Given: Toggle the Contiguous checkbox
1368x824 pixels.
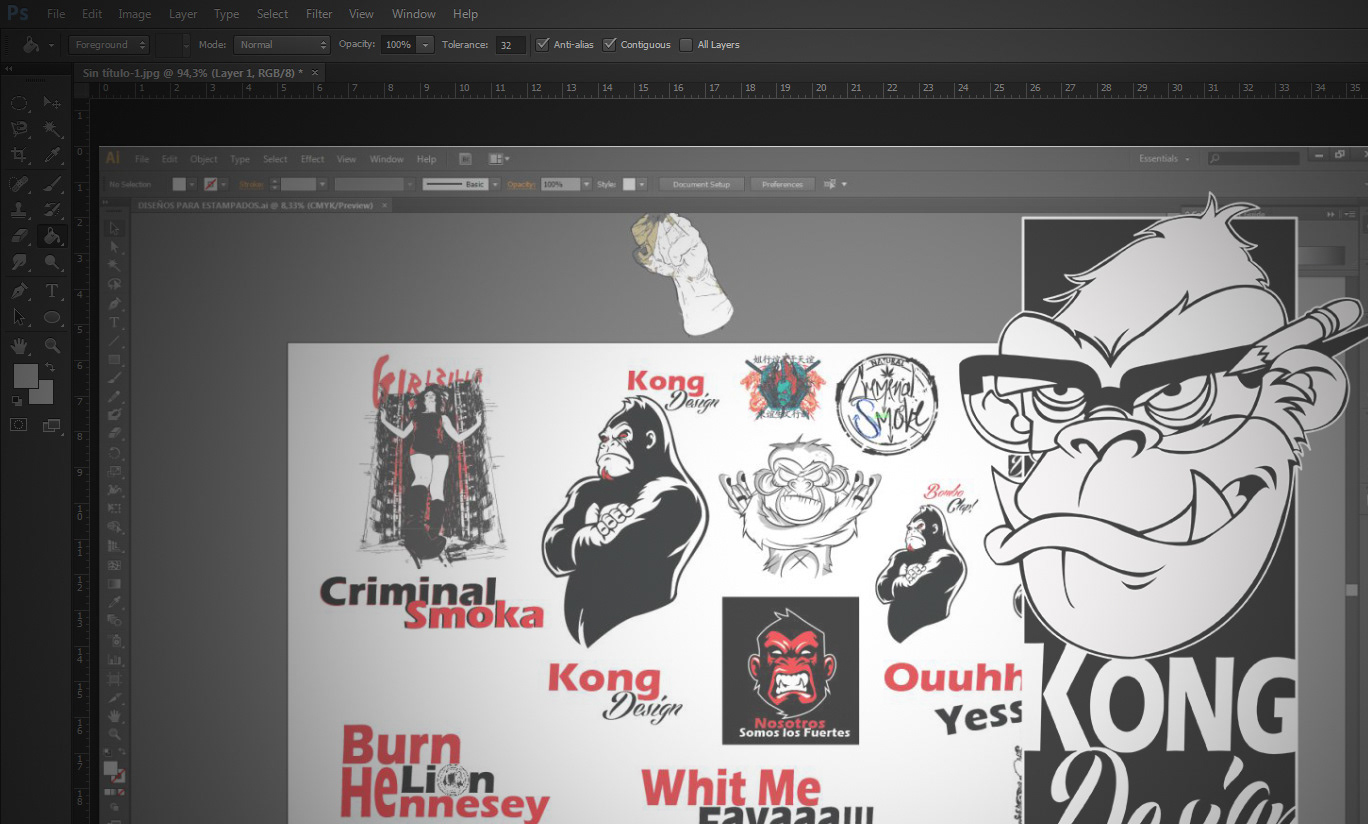Looking at the screenshot, I should tap(609, 44).
